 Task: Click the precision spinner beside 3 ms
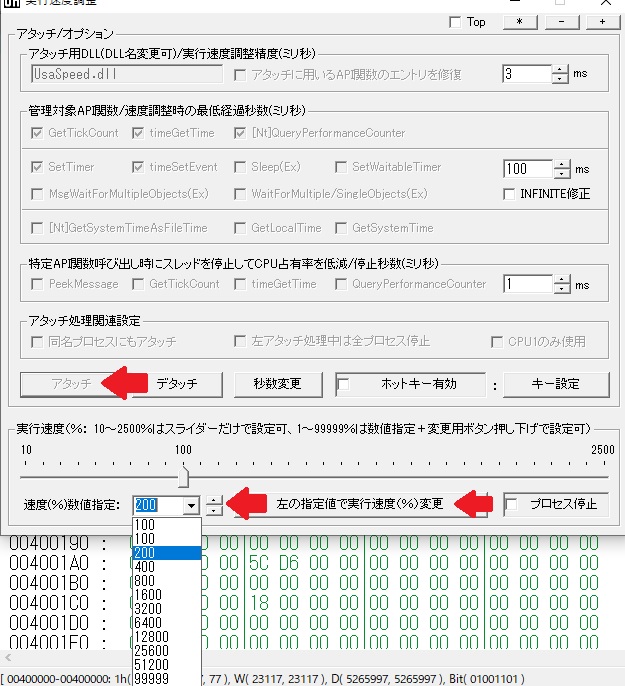pyautogui.click(x=560, y=74)
